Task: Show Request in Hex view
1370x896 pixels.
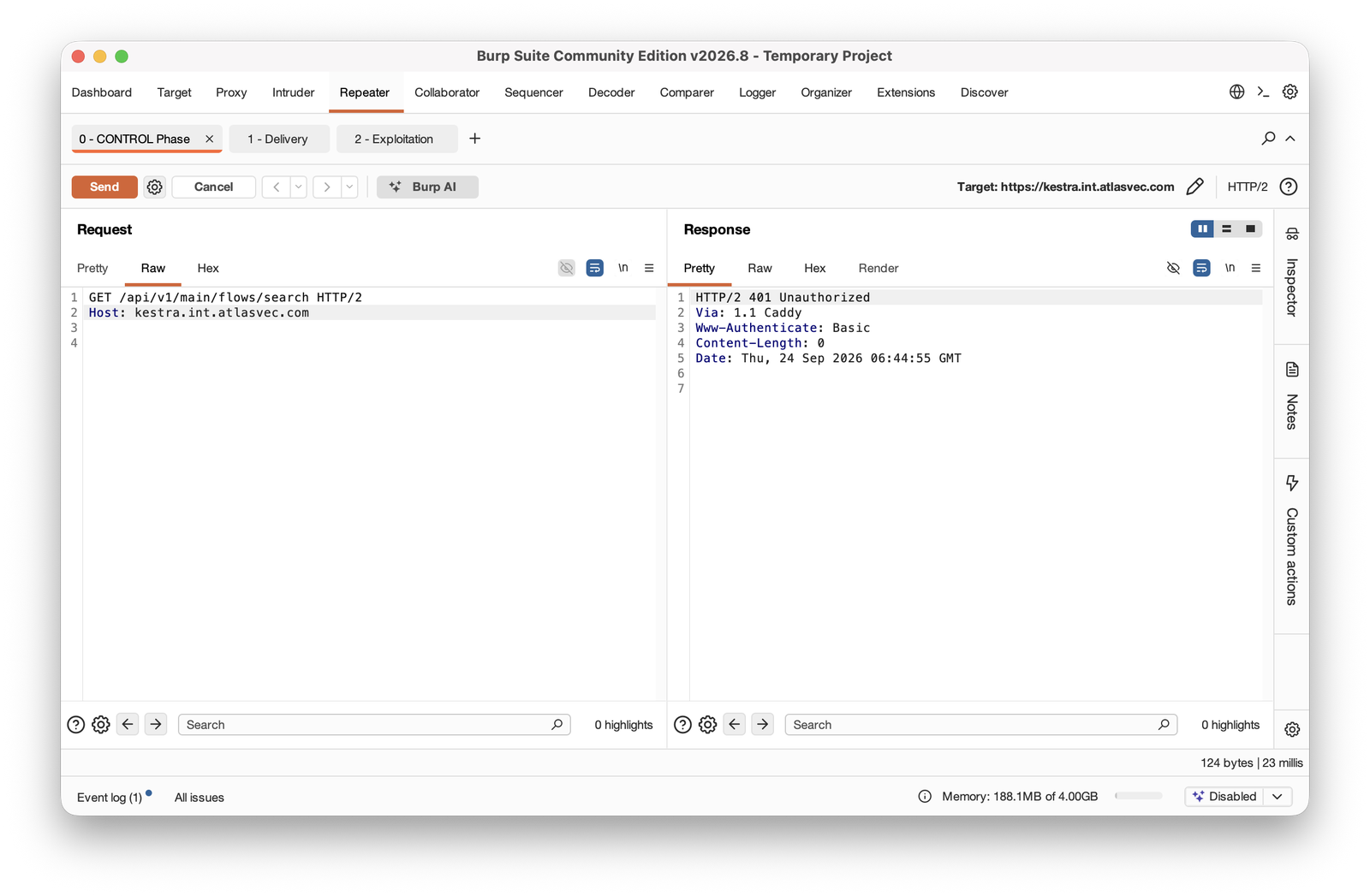Action: point(208,268)
